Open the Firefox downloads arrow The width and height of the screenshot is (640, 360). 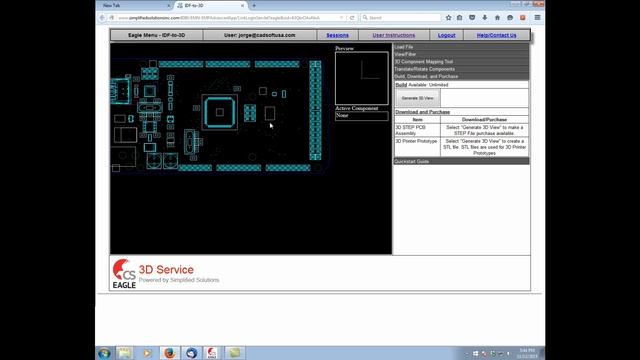(x=484, y=18)
